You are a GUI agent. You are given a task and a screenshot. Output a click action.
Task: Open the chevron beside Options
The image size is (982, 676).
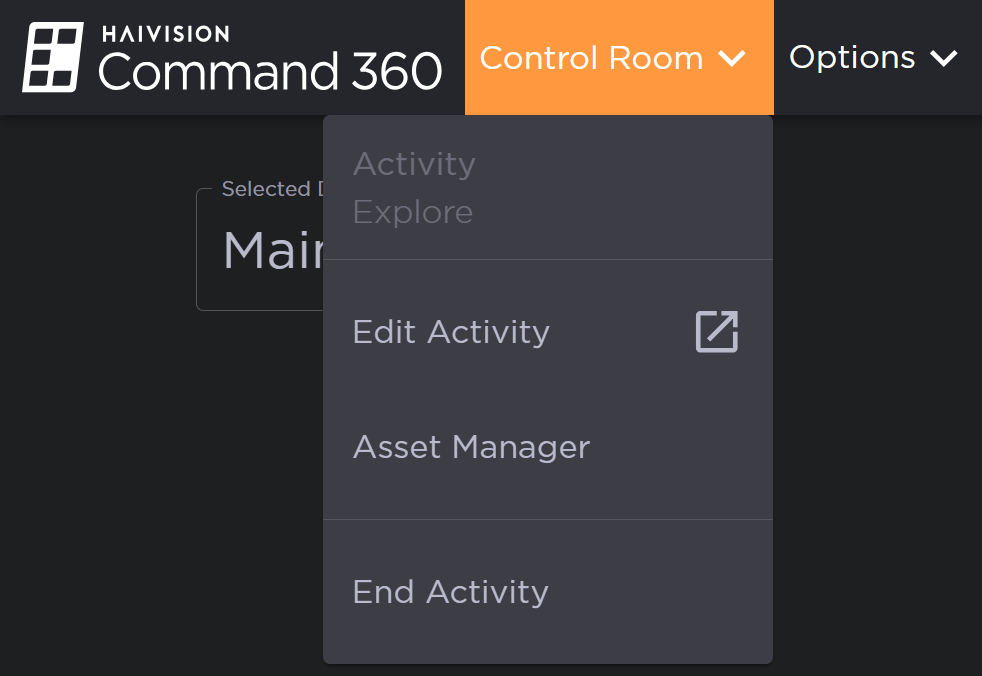[944, 58]
